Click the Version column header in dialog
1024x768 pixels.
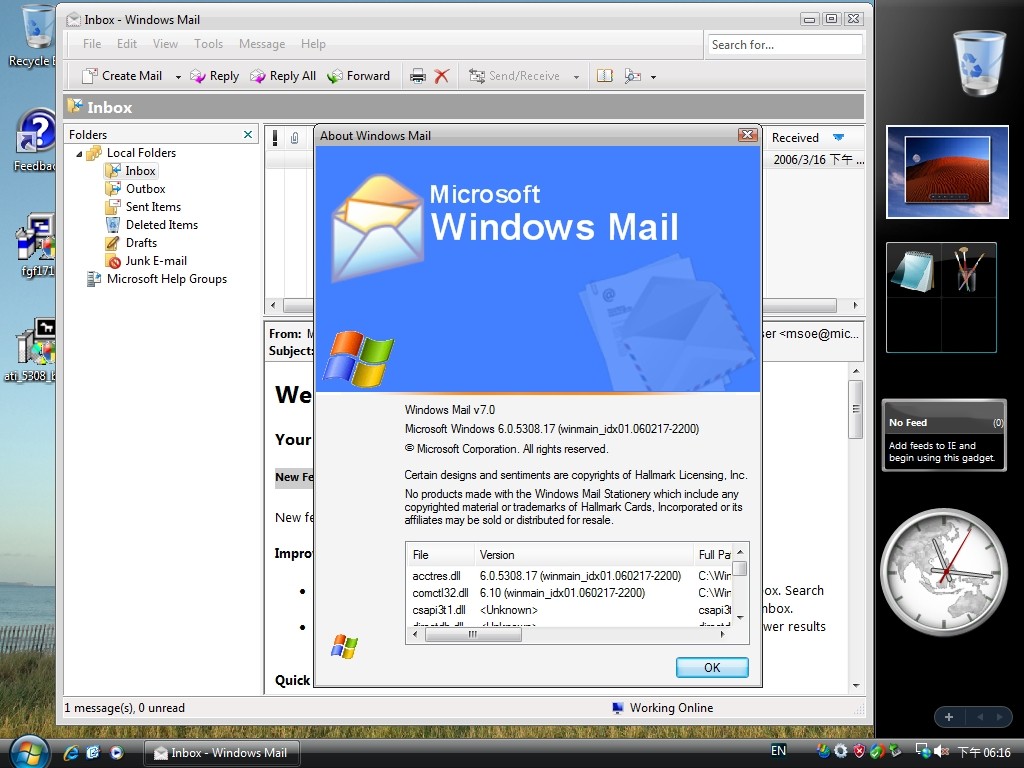583,554
